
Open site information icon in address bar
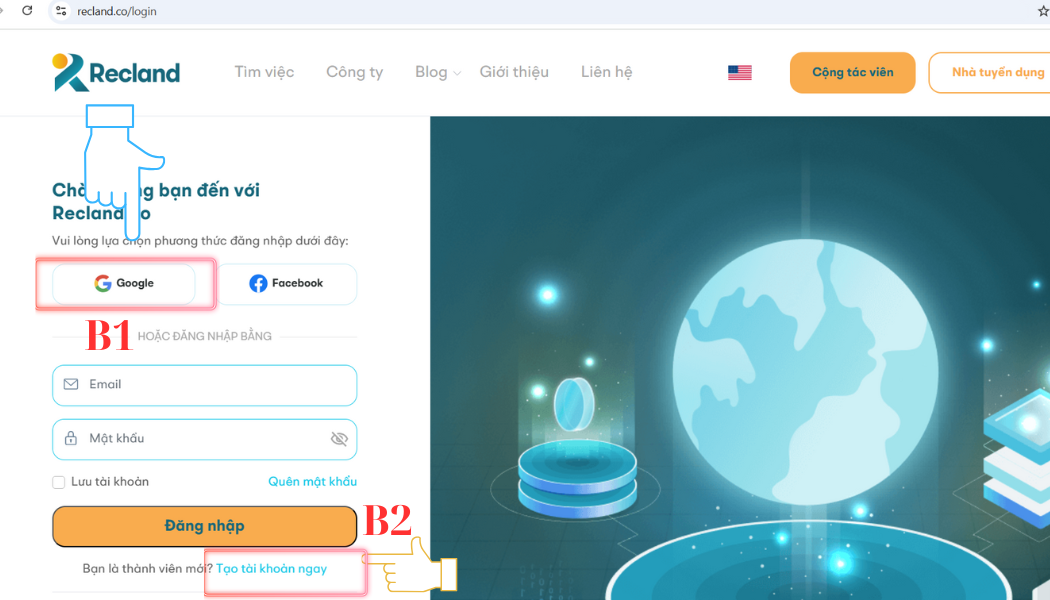click(61, 11)
